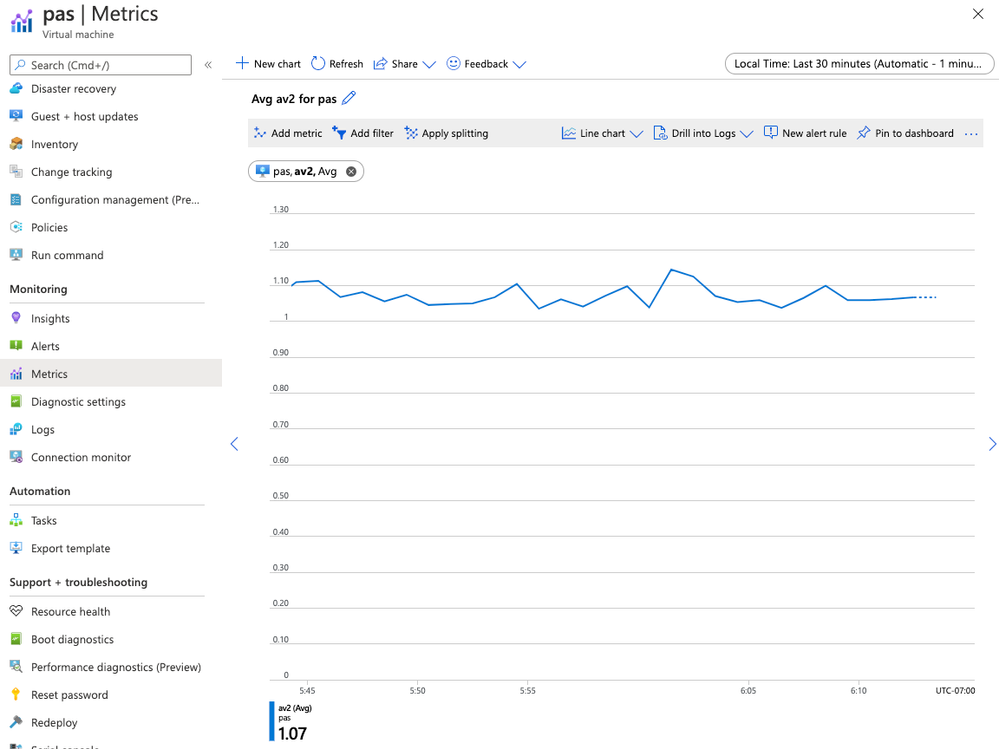Screen dimensions: 999x749
Task: Open the Drill into Logs dropdown
Action: tap(746, 134)
